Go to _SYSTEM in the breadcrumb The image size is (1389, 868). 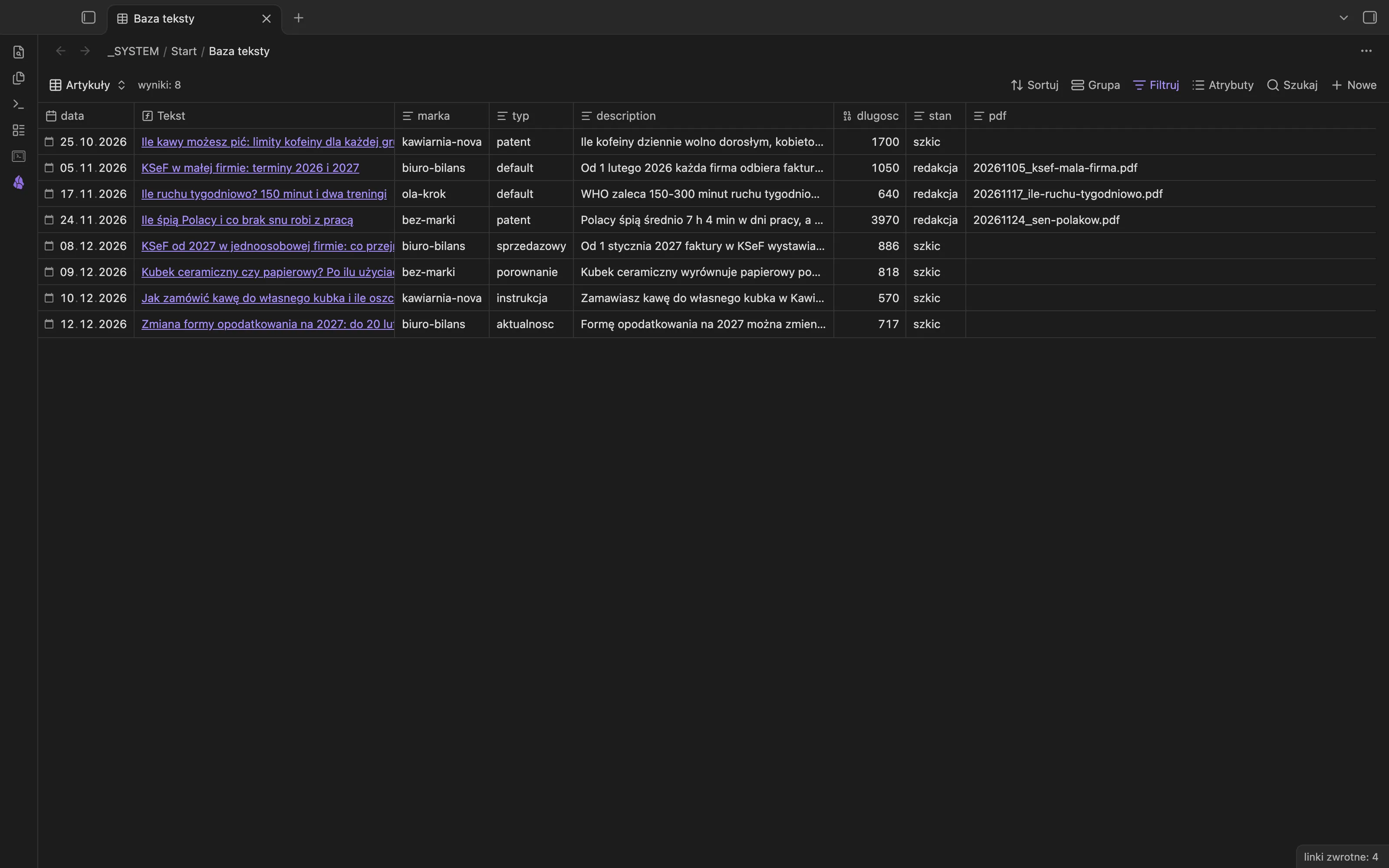[133, 51]
